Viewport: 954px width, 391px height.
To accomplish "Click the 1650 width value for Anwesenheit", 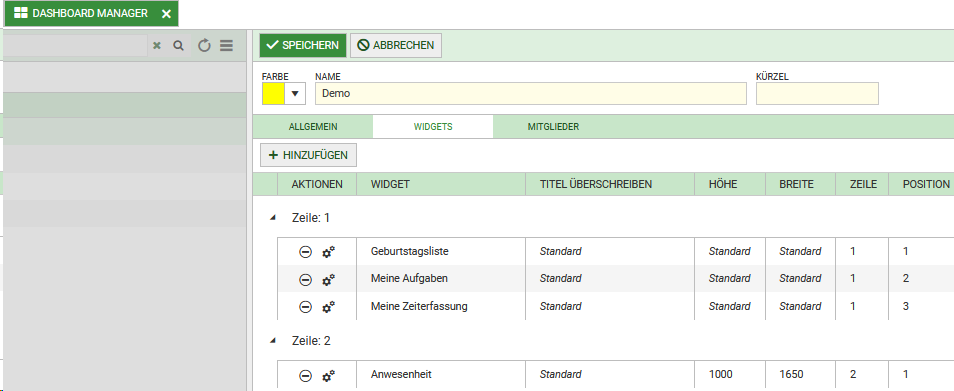I will tap(792, 375).
